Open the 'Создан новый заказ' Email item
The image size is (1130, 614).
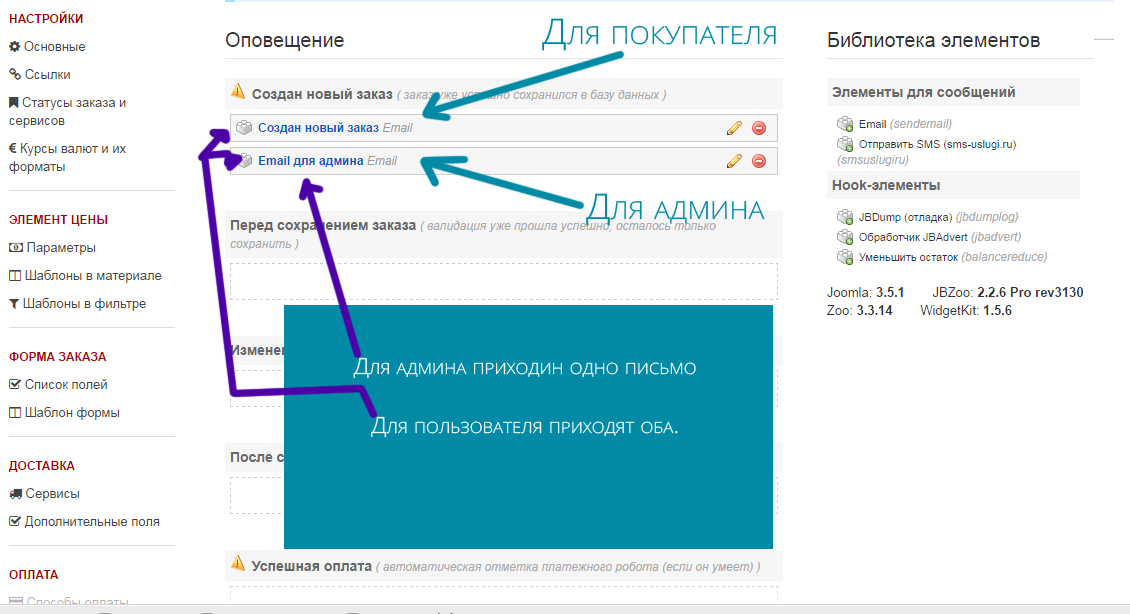[x=318, y=128]
